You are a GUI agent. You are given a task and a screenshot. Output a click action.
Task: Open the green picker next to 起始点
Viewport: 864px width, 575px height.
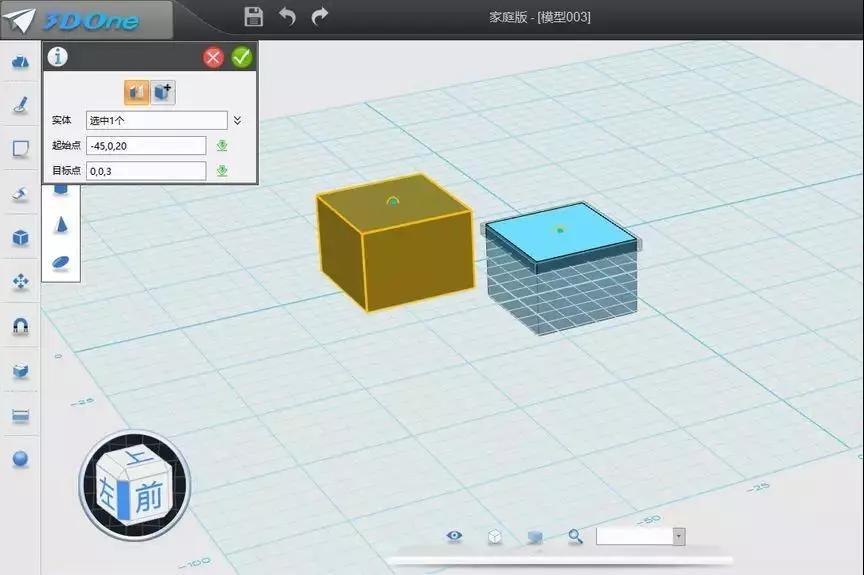pos(222,145)
